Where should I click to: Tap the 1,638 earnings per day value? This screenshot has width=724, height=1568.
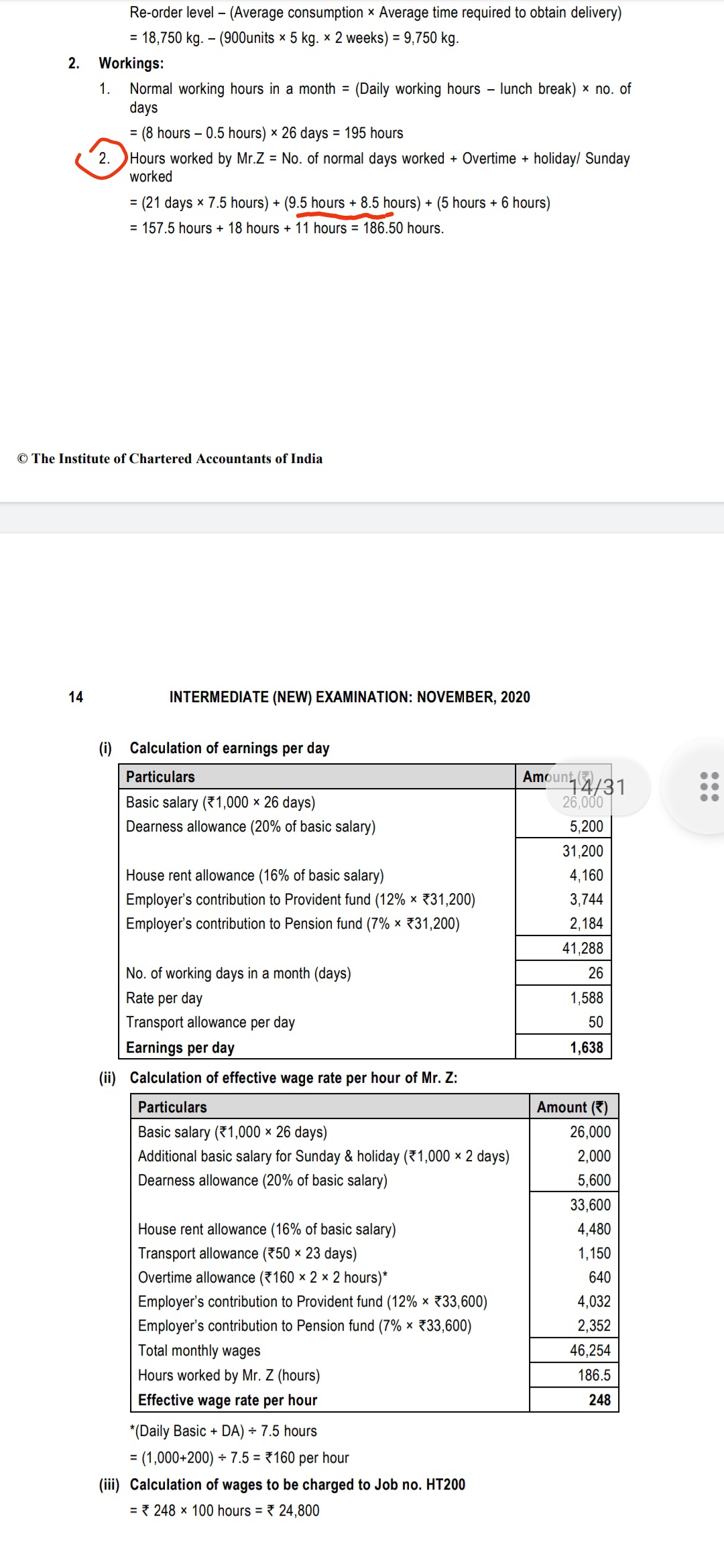[586, 1047]
